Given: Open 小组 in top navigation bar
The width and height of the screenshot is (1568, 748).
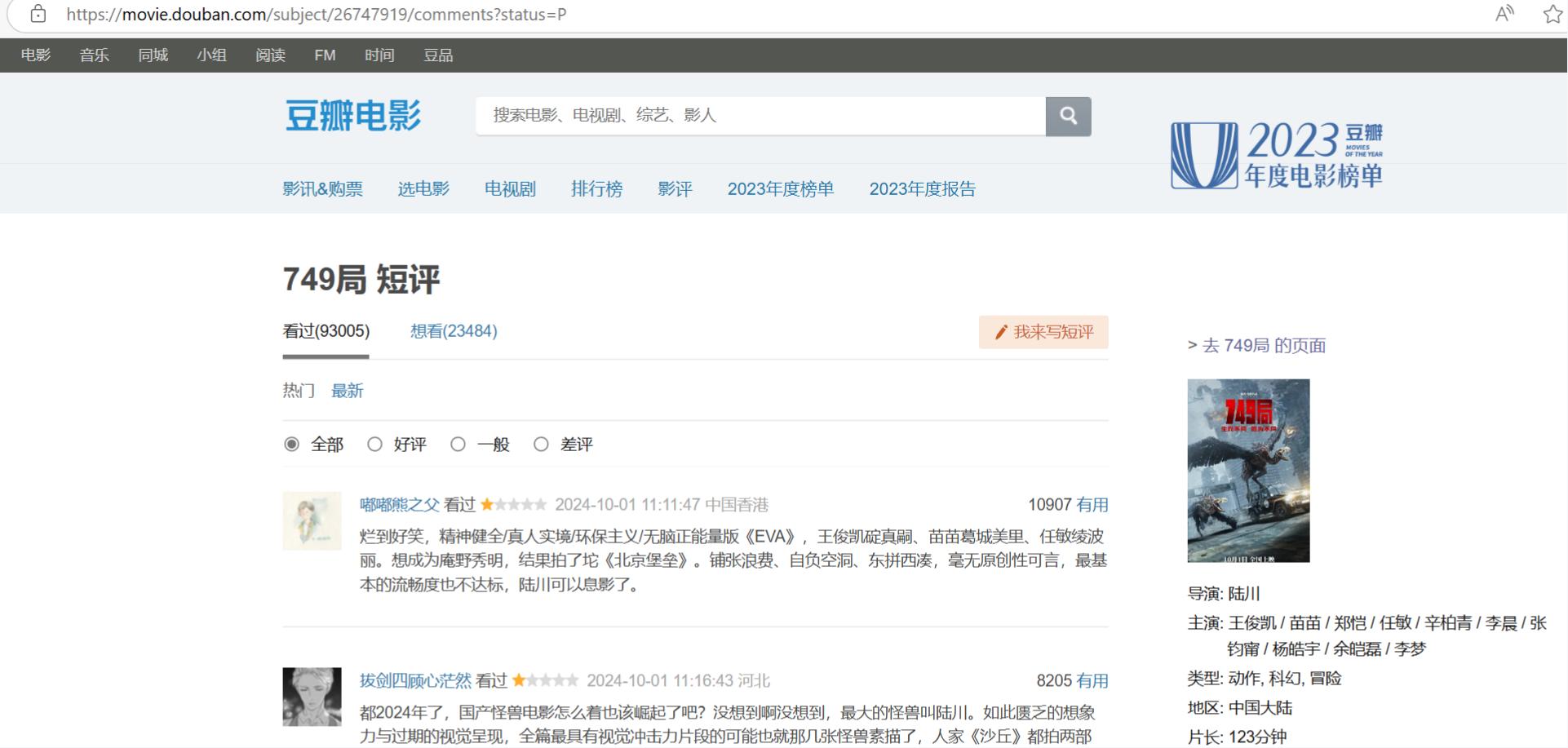Looking at the screenshot, I should [x=211, y=55].
